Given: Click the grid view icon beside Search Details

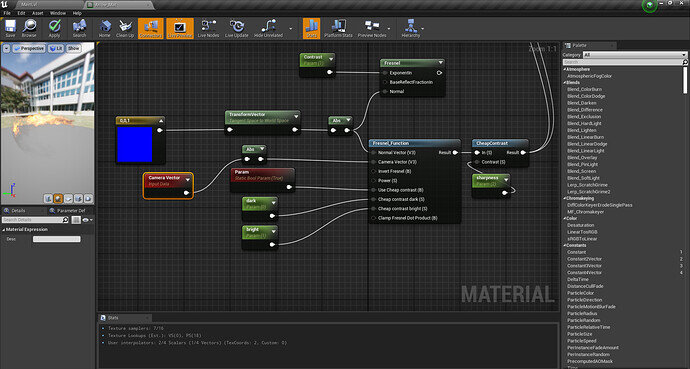Looking at the screenshot, I should tap(76, 220).
